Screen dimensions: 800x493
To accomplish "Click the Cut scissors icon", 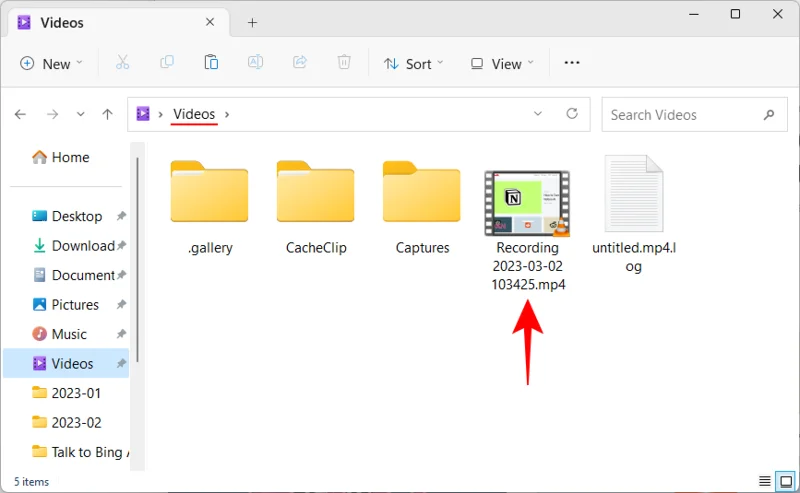I will point(122,63).
